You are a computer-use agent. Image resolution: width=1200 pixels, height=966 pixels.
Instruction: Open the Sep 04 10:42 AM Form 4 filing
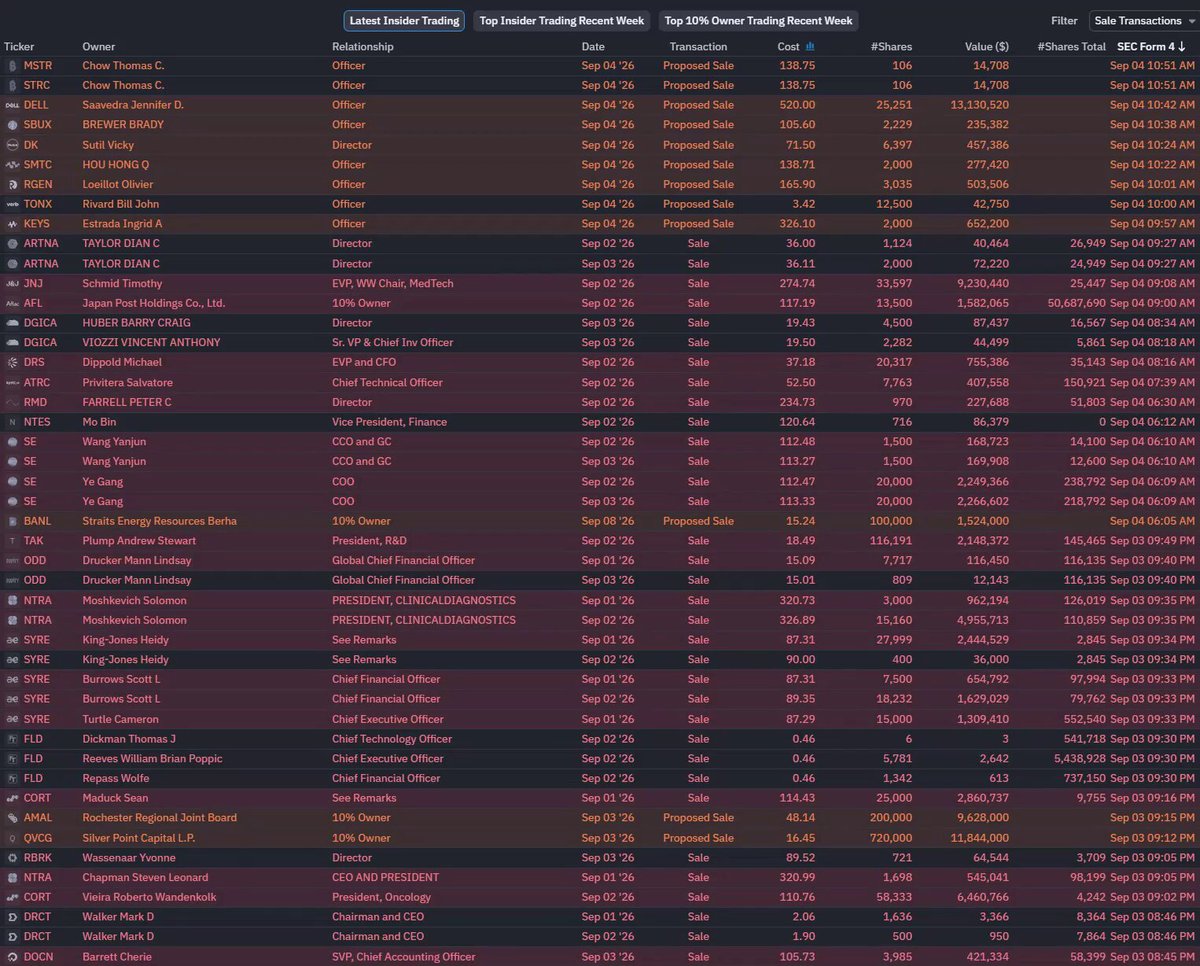[x=1152, y=105]
